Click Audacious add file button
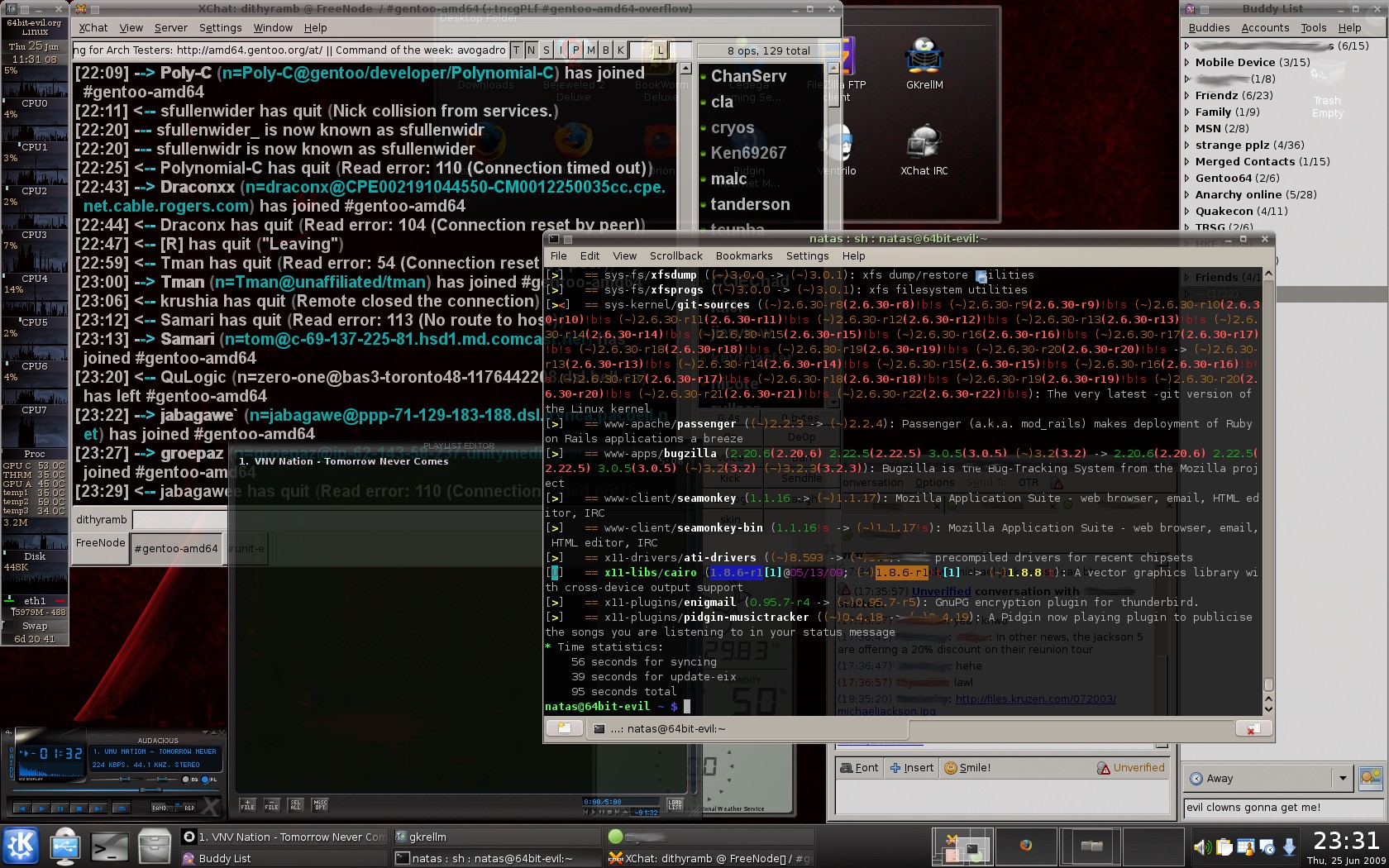Viewport: 1389px width, 868px height. click(247, 804)
